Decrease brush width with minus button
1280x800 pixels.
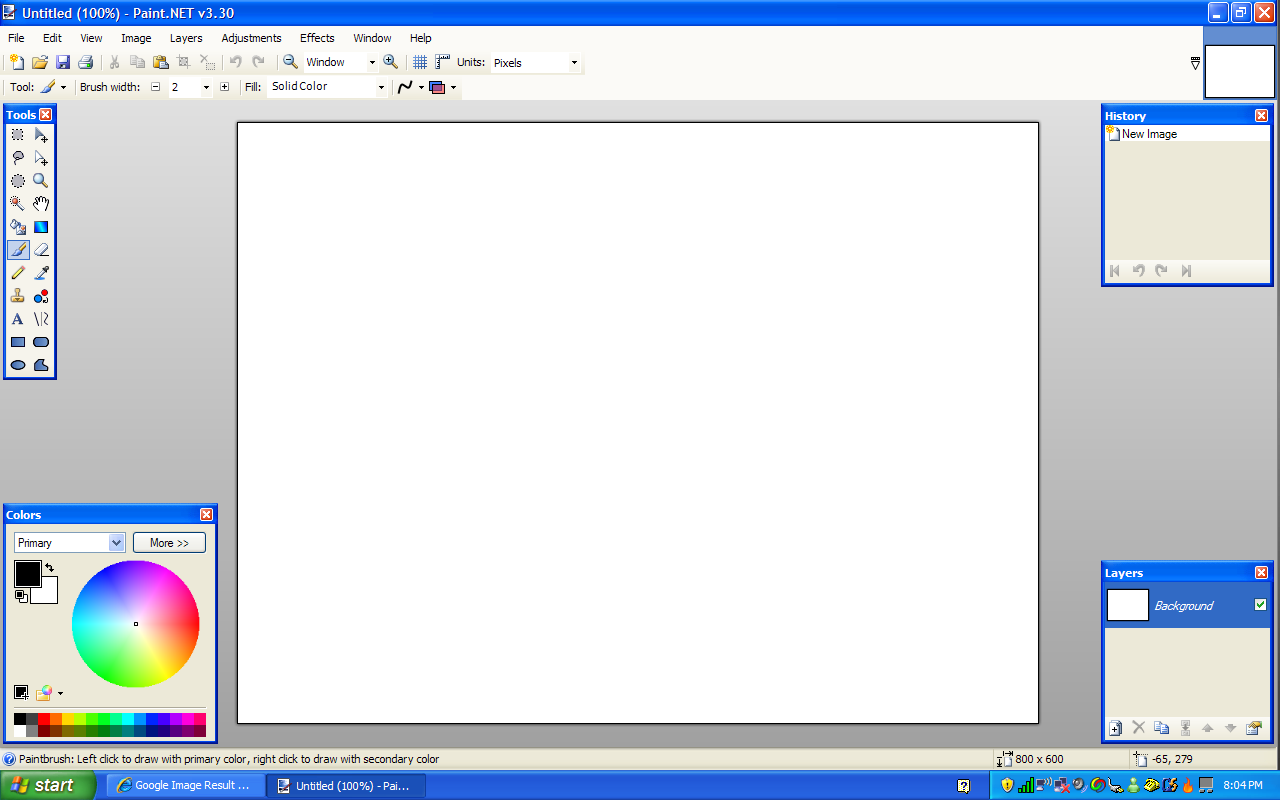tap(155, 87)
